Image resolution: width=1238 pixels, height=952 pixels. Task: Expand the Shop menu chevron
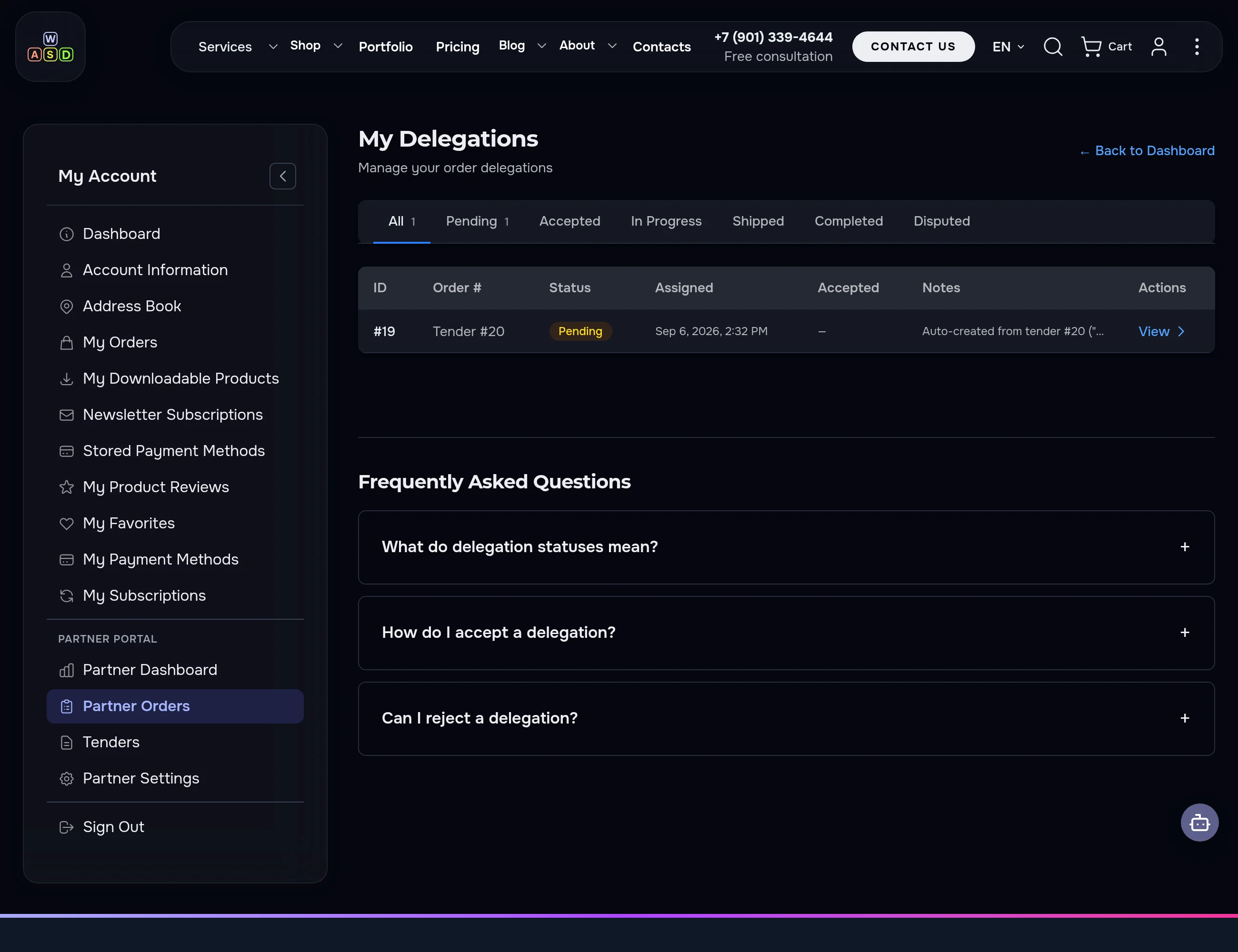click(338, 46)
